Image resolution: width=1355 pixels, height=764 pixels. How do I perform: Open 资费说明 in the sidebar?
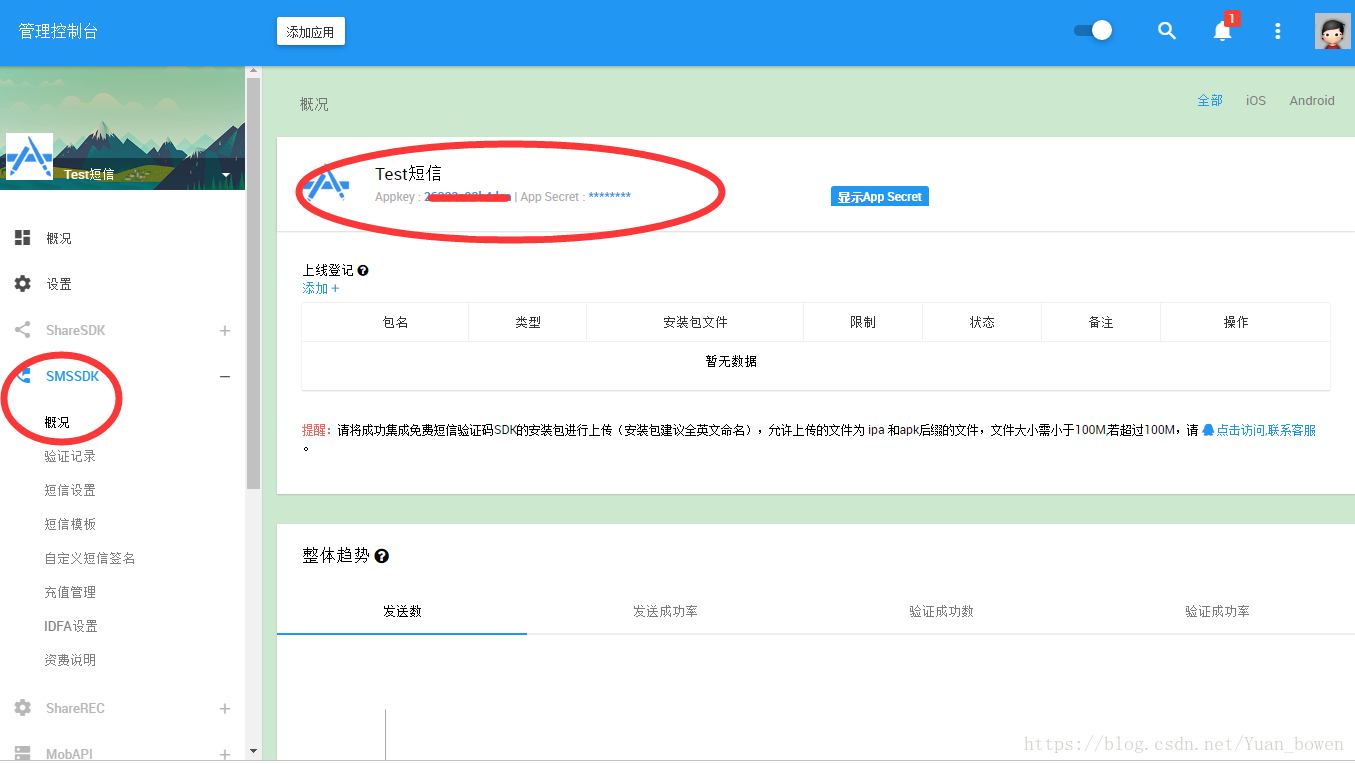pyautogui.click(x=70, y=660)
